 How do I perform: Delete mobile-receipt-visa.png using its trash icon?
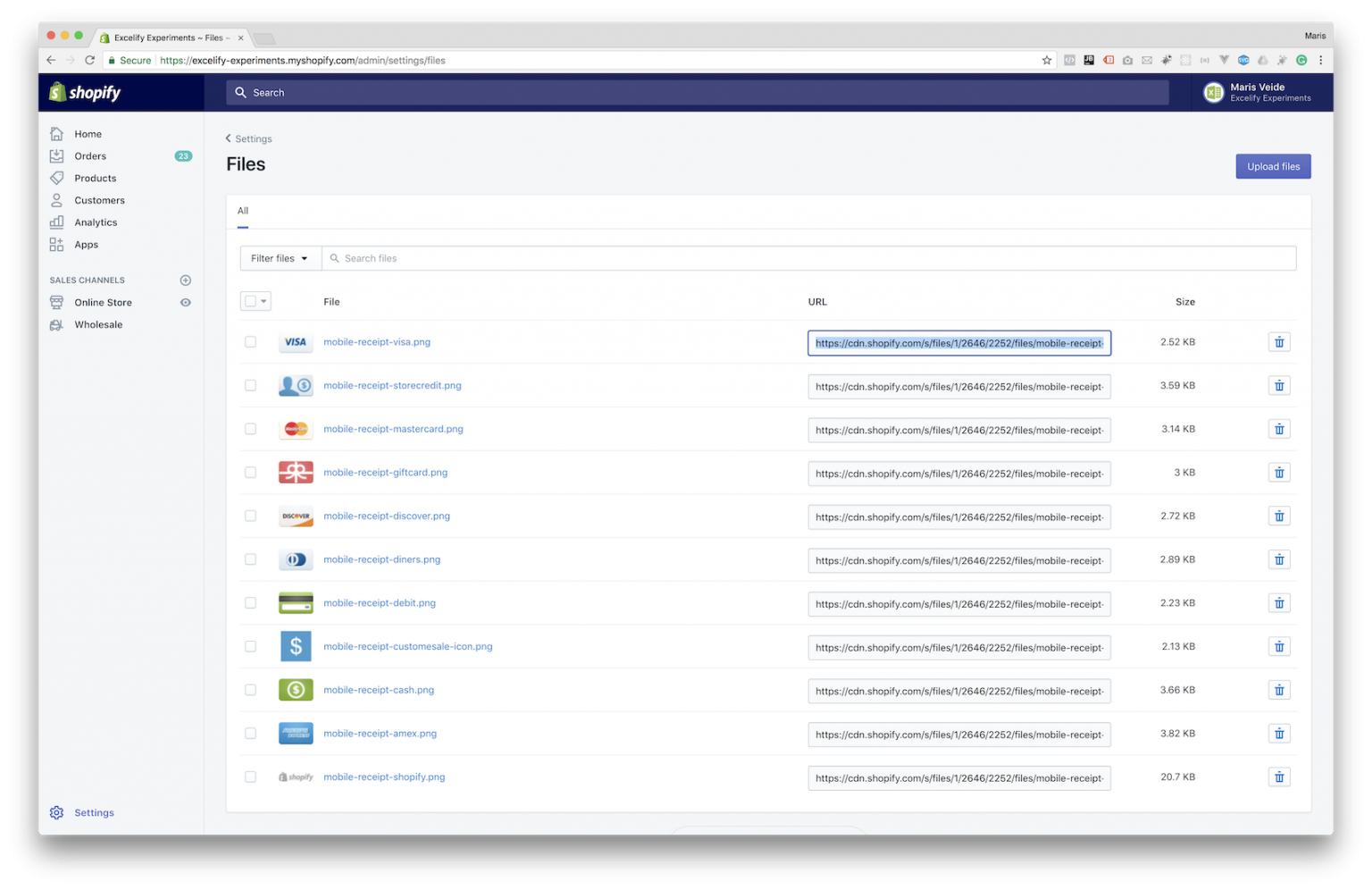[1279, 341]
